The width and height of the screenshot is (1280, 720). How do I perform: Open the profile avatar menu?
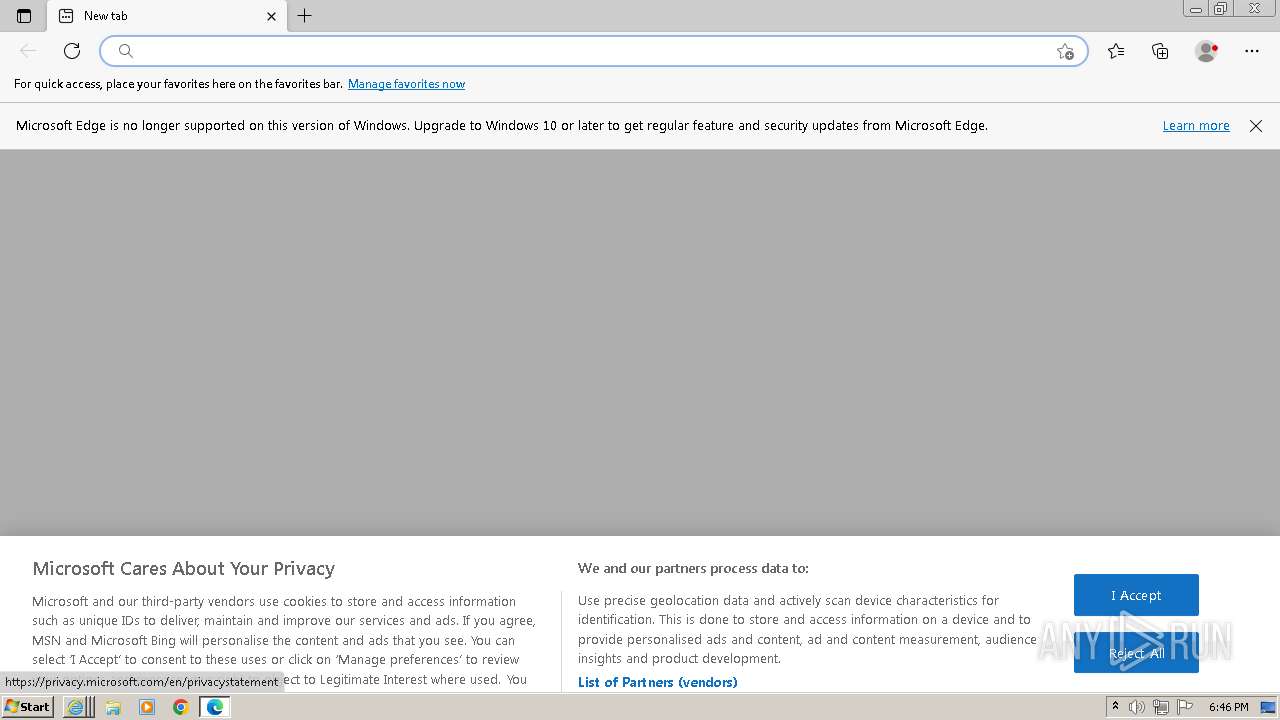1206,51
